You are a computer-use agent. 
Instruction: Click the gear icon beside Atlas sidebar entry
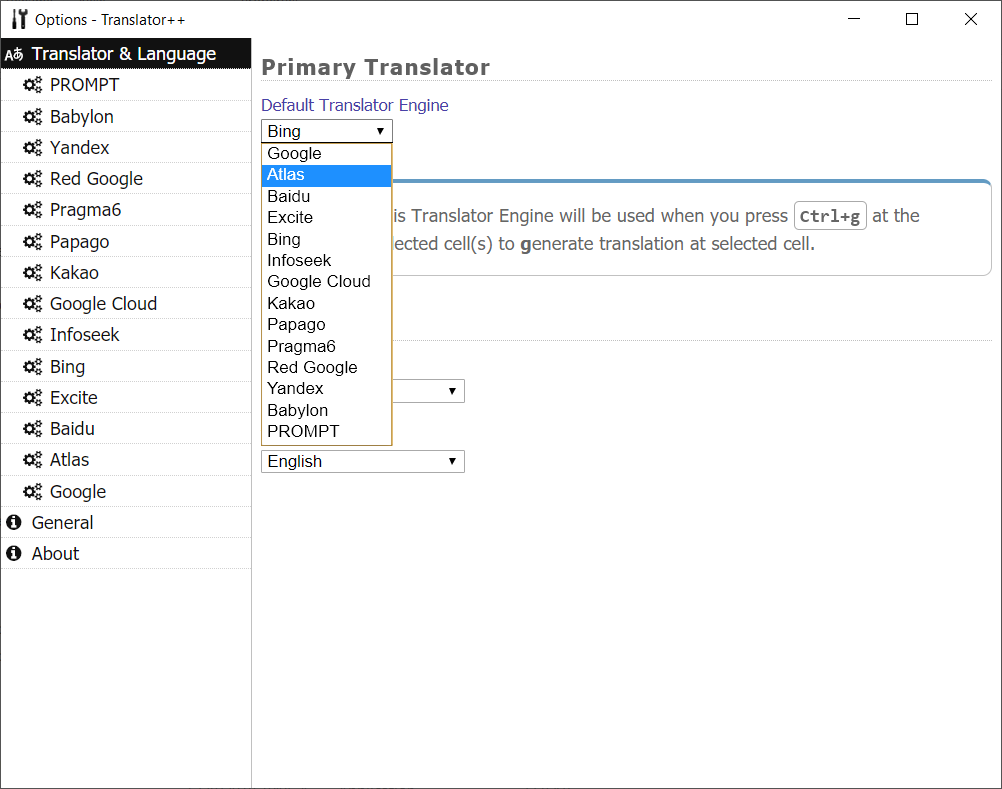point(33,459)
